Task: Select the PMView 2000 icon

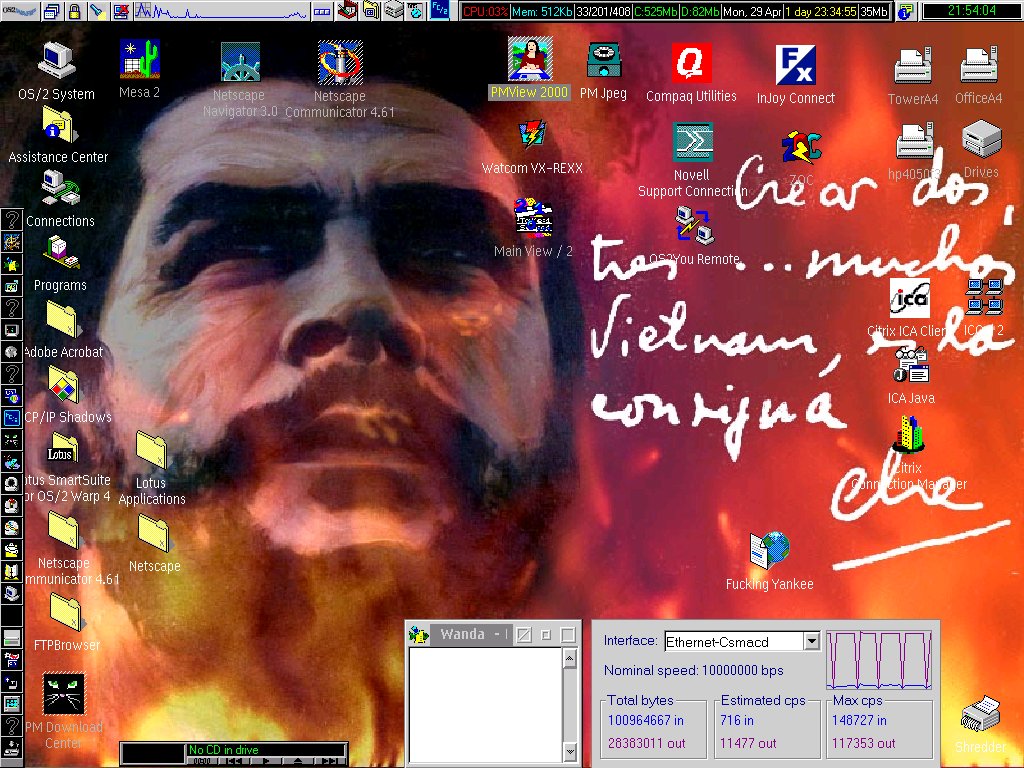Action: (530, 59)
